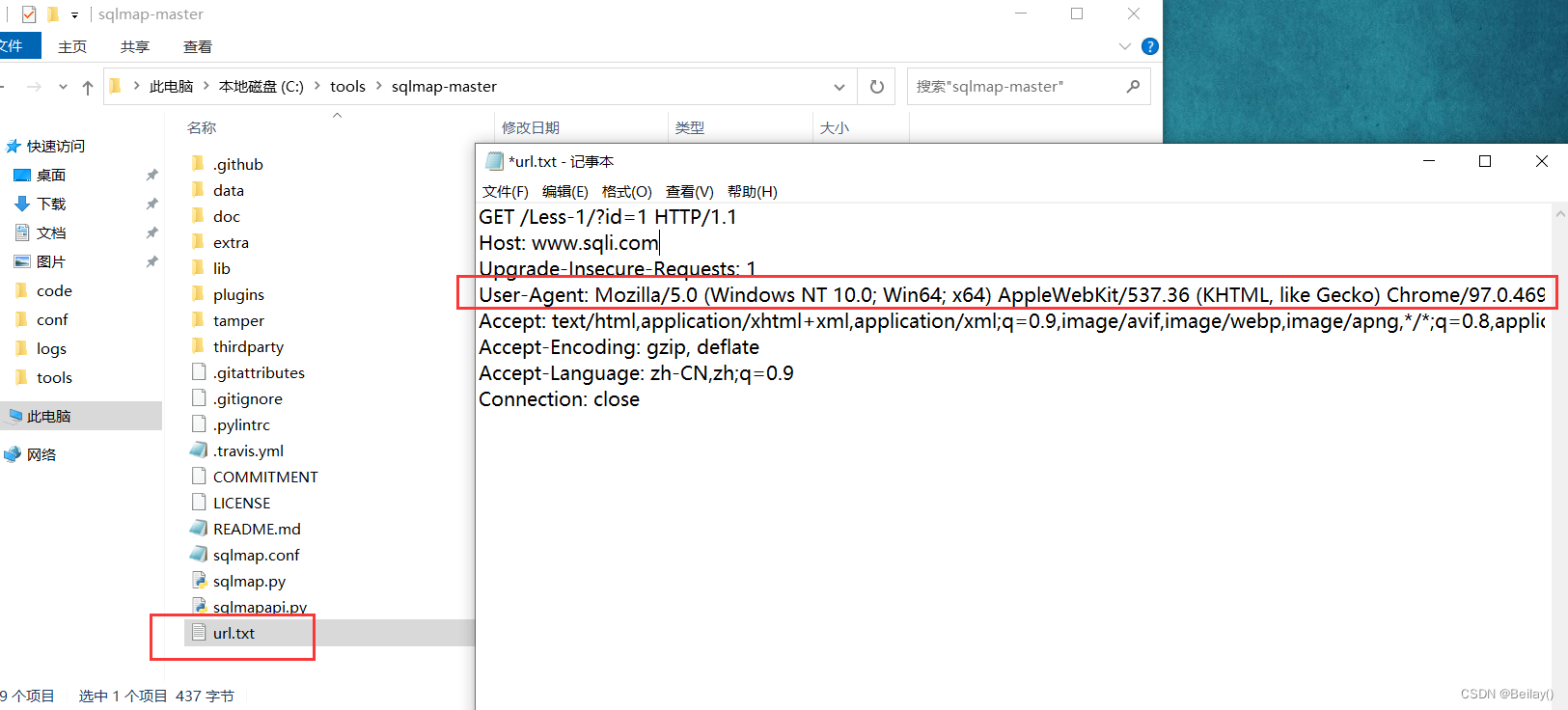Select conf folder in navigation pane
Image resolution: width=1568 pixels, height=710 pixels.
(52, 319)
